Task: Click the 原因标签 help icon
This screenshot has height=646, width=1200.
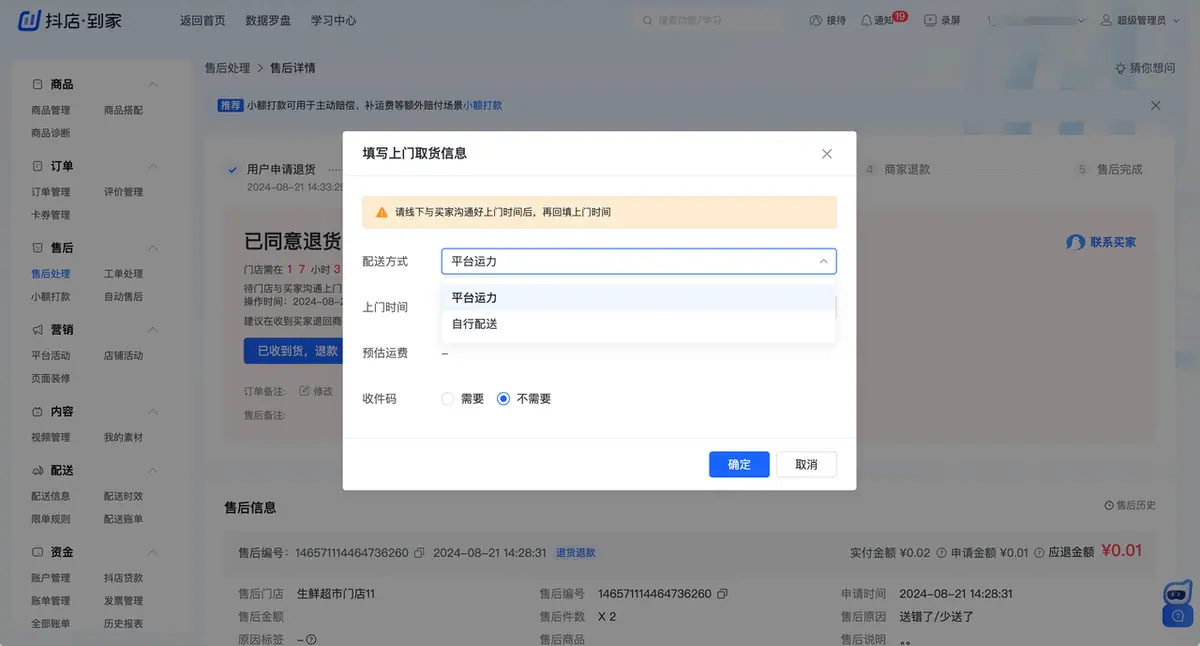Action: 311,640
